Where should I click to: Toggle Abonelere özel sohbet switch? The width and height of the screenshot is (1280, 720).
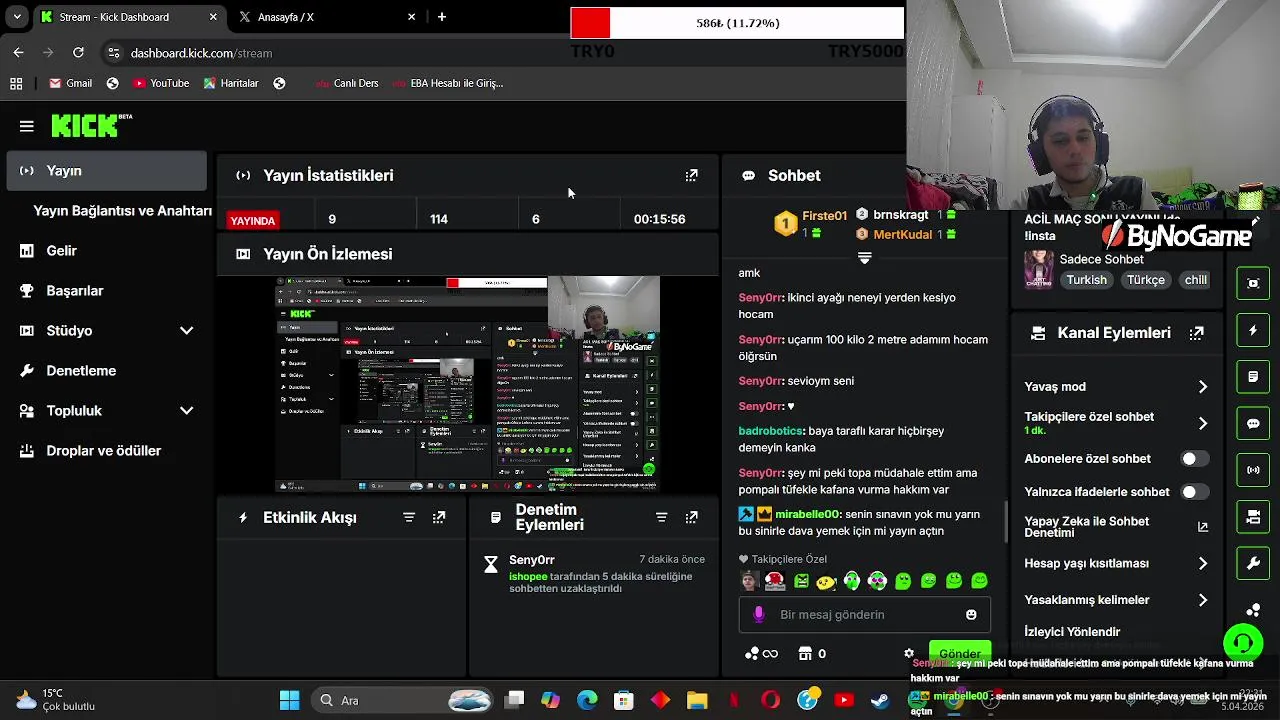1194,459
